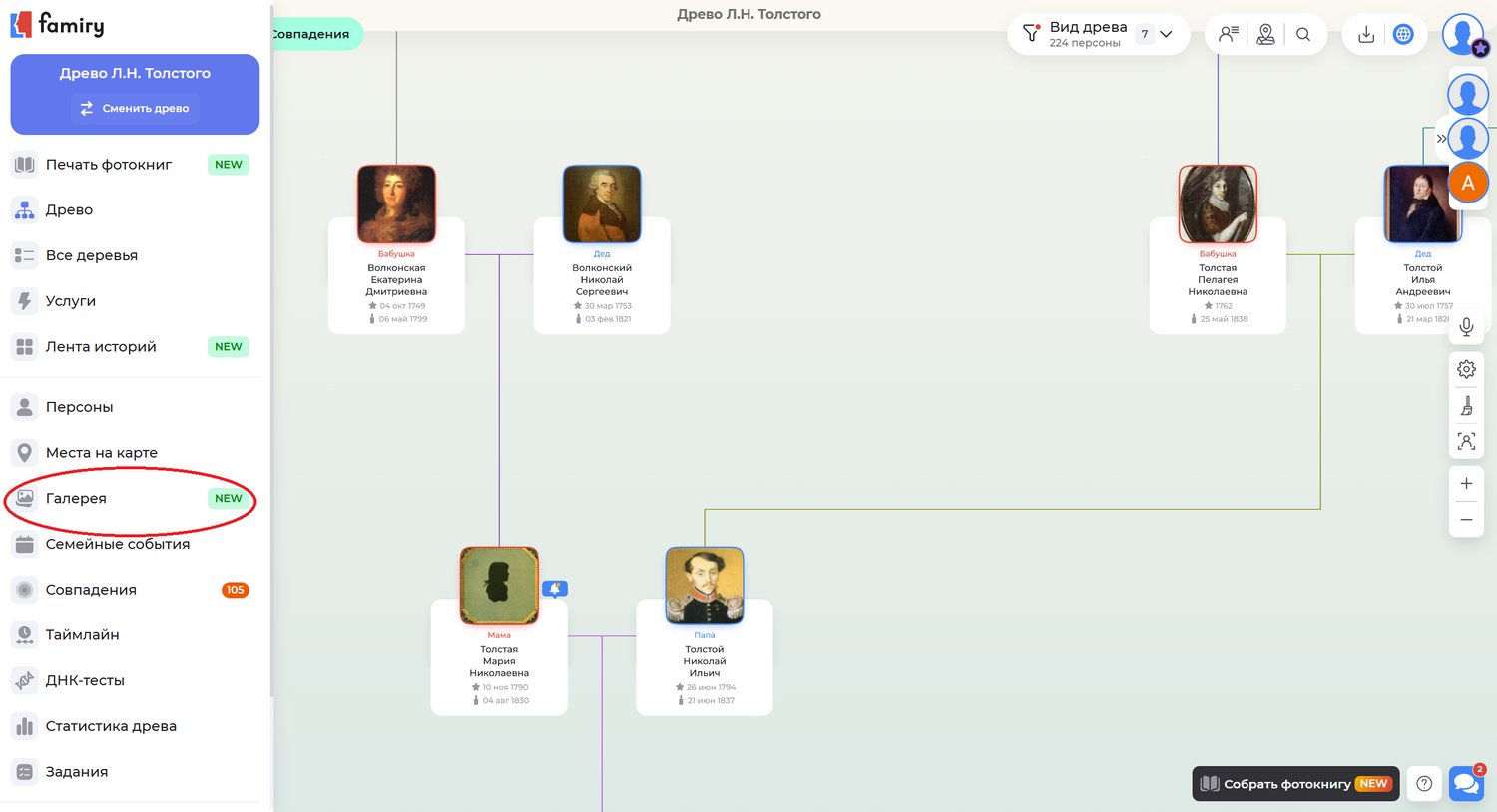Image resolution: width=1497 pixels, height=812 pixels.
Task: Center the tree on person focus icon
Action: pyautogui.click(x=1466, y=441)
